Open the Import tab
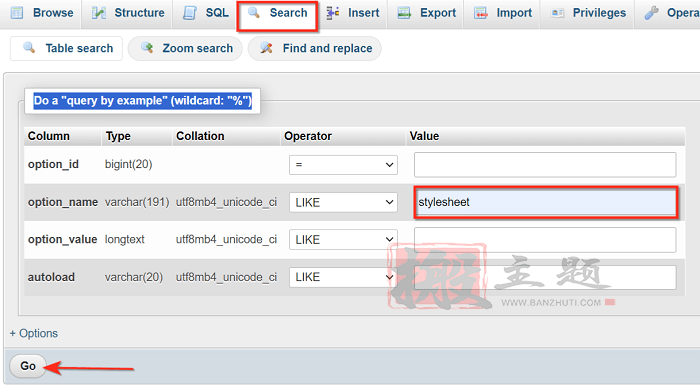 (x=503, y=13)
